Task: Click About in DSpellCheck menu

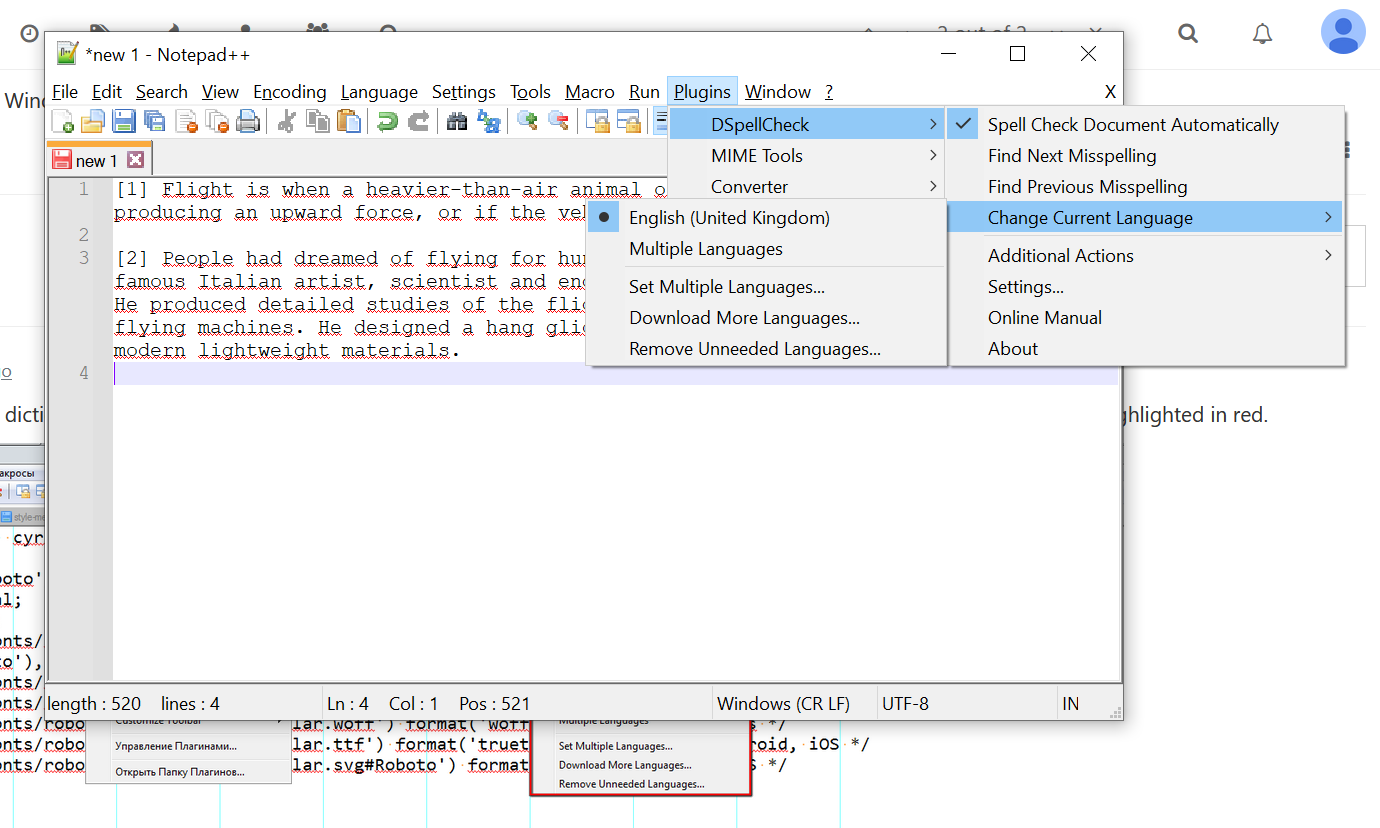Action: click(x=1145, y=349)
